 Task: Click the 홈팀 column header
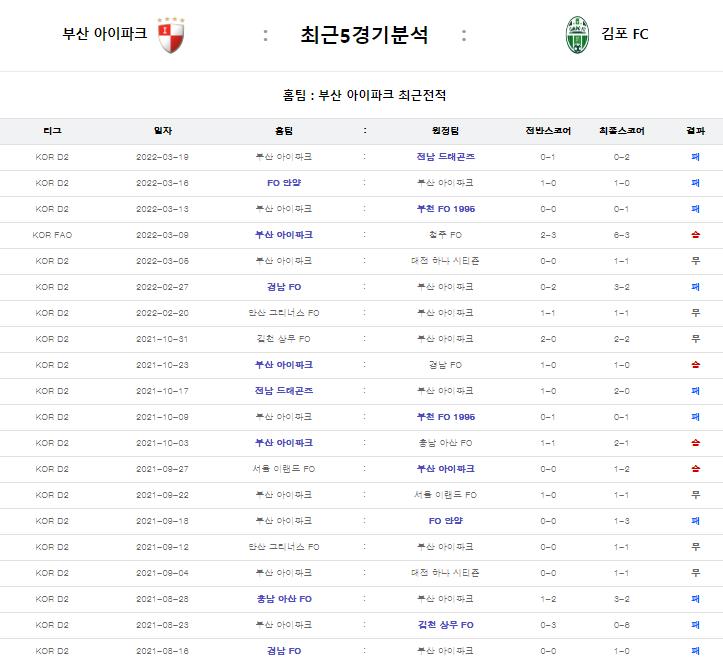point(284,131)
